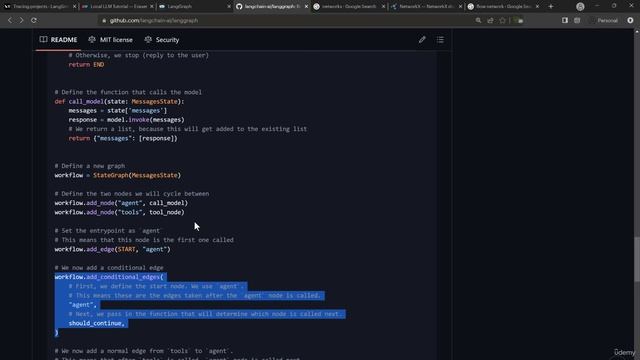This screenshot has height=360, width=640.
Task: Click the 'workflow.add_node("agent", call_model)' line
Action: click(121, 203)
